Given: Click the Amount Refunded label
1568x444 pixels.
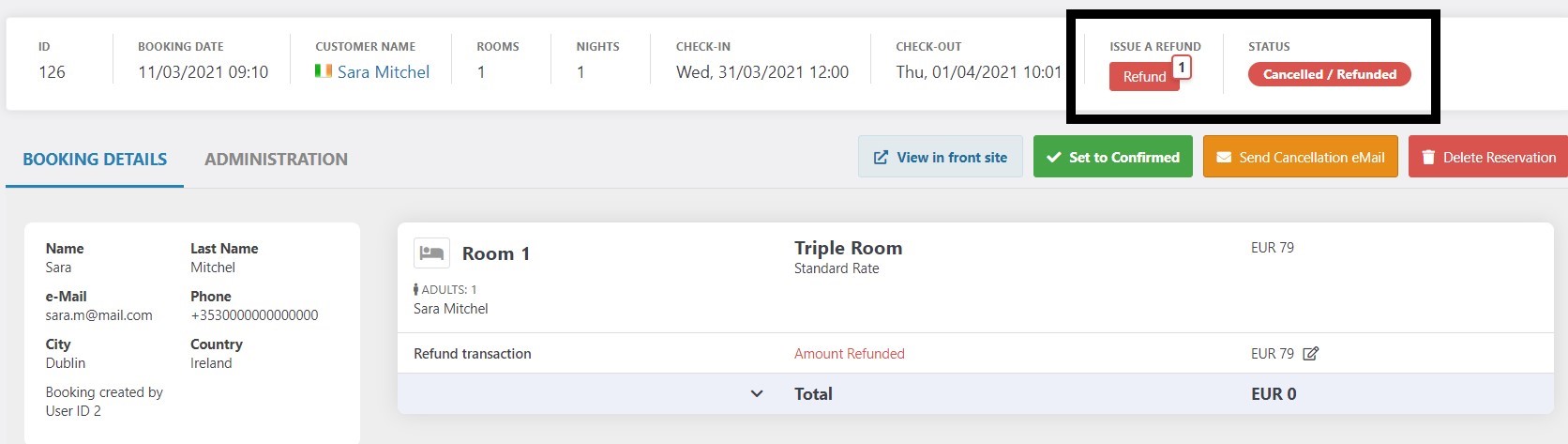Looking at the screenshot, I should (x=850, y=354).
